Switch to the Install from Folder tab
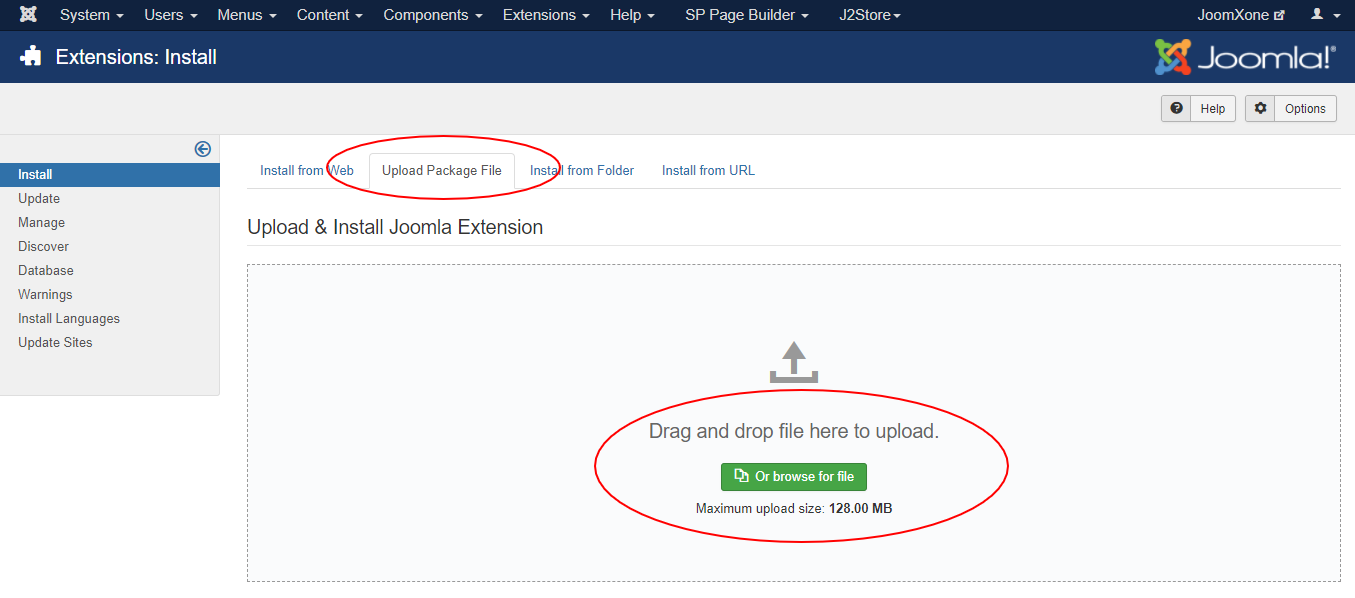 (582, 171)
